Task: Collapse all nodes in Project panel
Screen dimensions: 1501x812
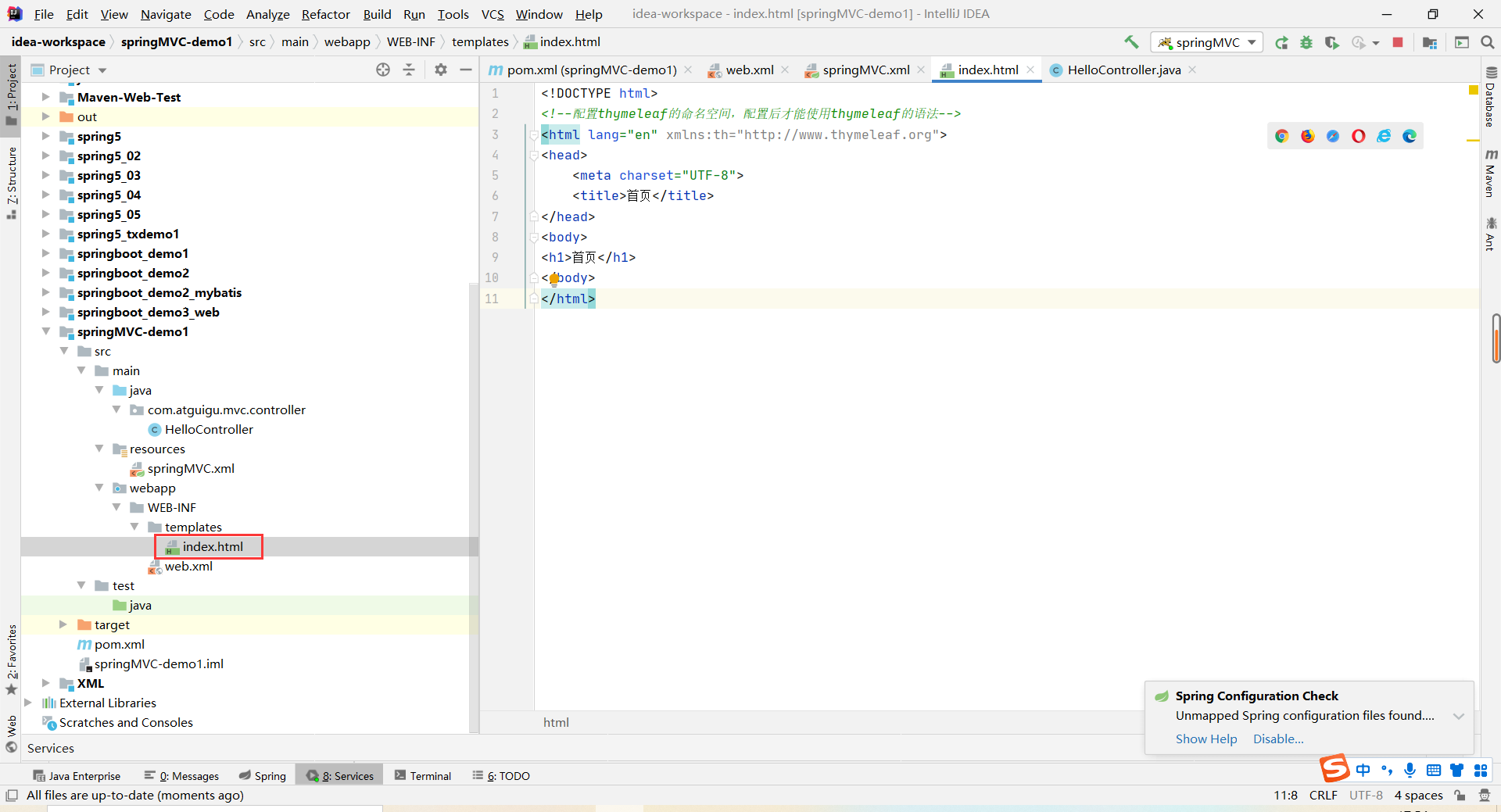Action: 409,70
